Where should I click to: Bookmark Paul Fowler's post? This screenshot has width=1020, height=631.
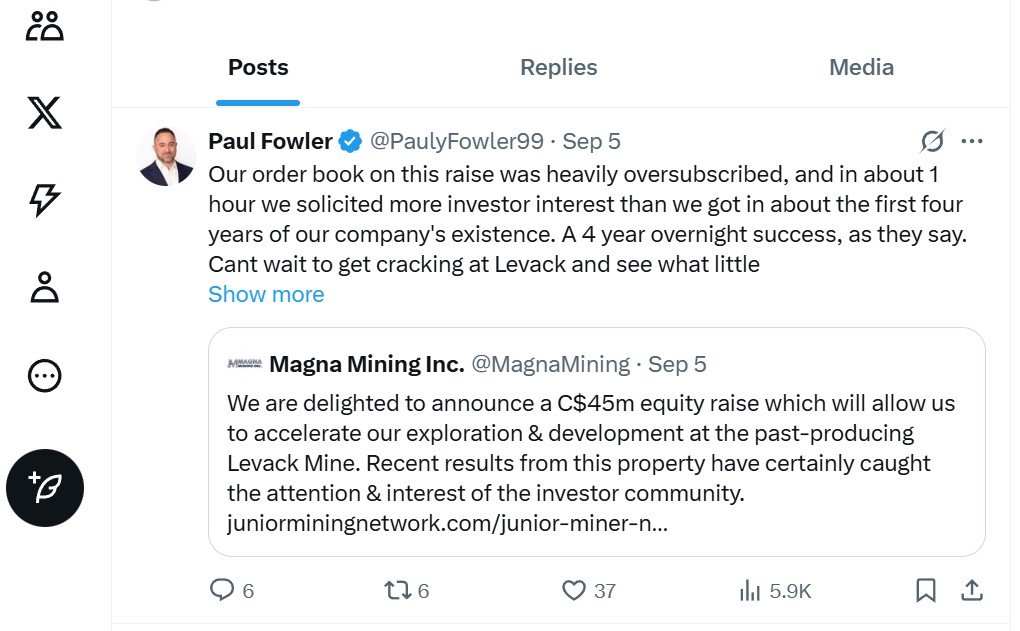(x=926, y=591)
